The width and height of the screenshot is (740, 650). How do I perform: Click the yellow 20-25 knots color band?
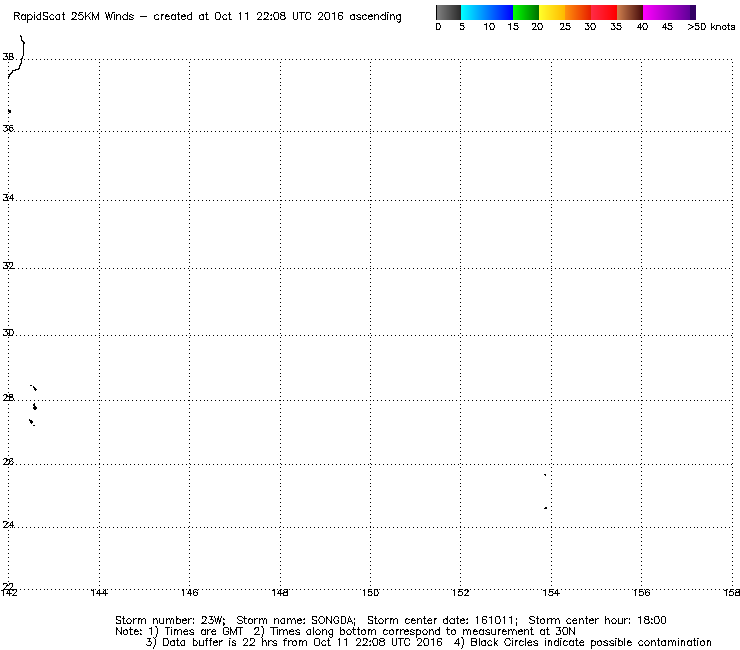click(552, 12)
